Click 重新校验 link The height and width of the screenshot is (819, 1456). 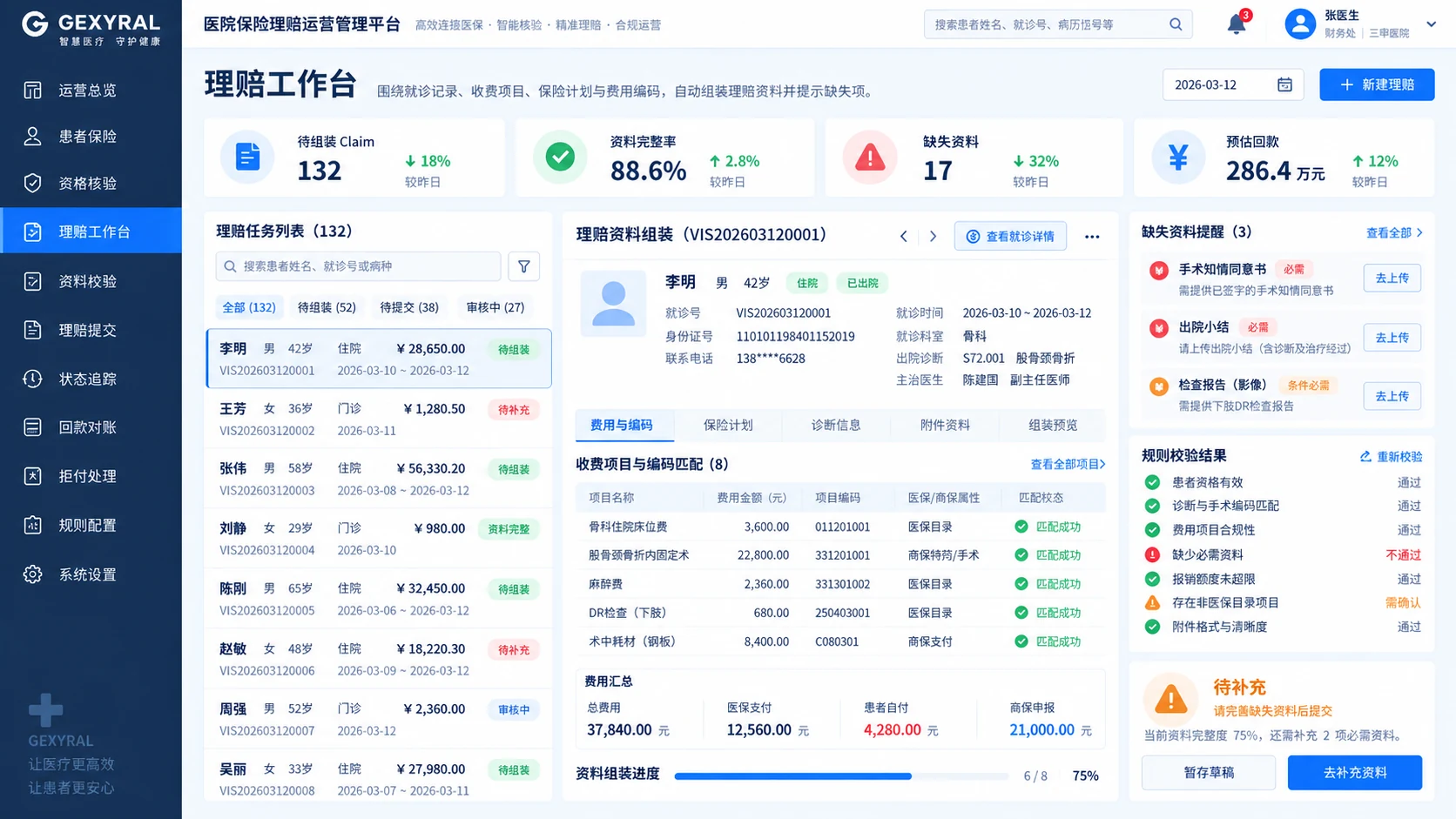[x=1391, y=456]
